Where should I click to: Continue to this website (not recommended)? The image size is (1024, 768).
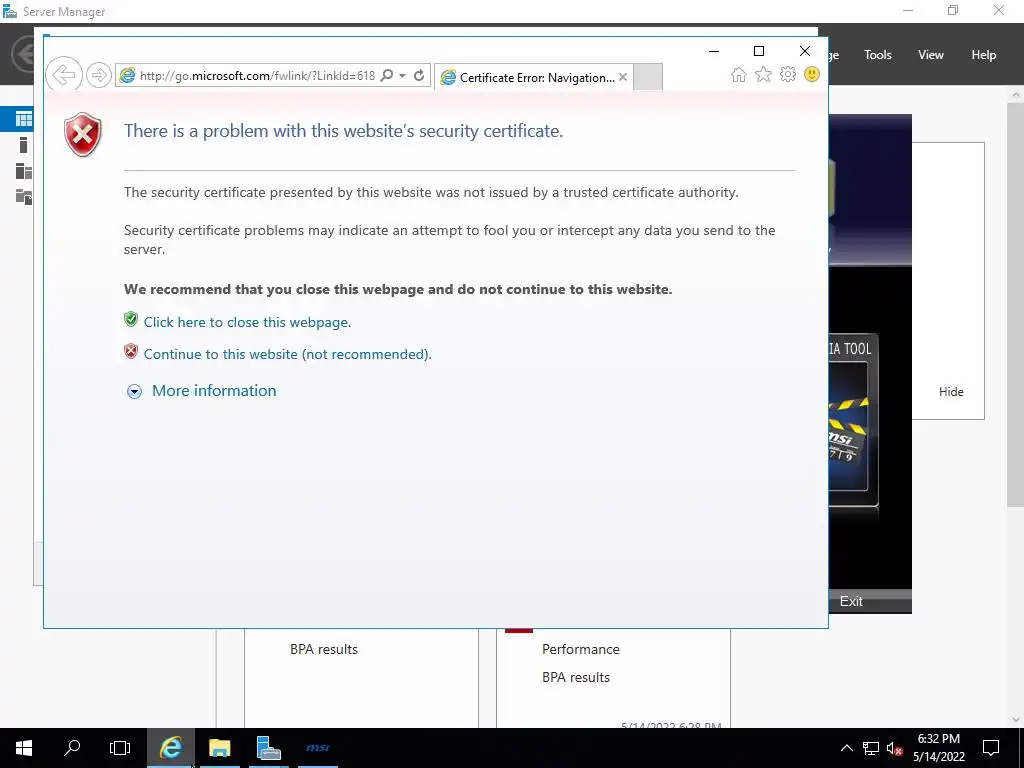(x=287, y=354)
